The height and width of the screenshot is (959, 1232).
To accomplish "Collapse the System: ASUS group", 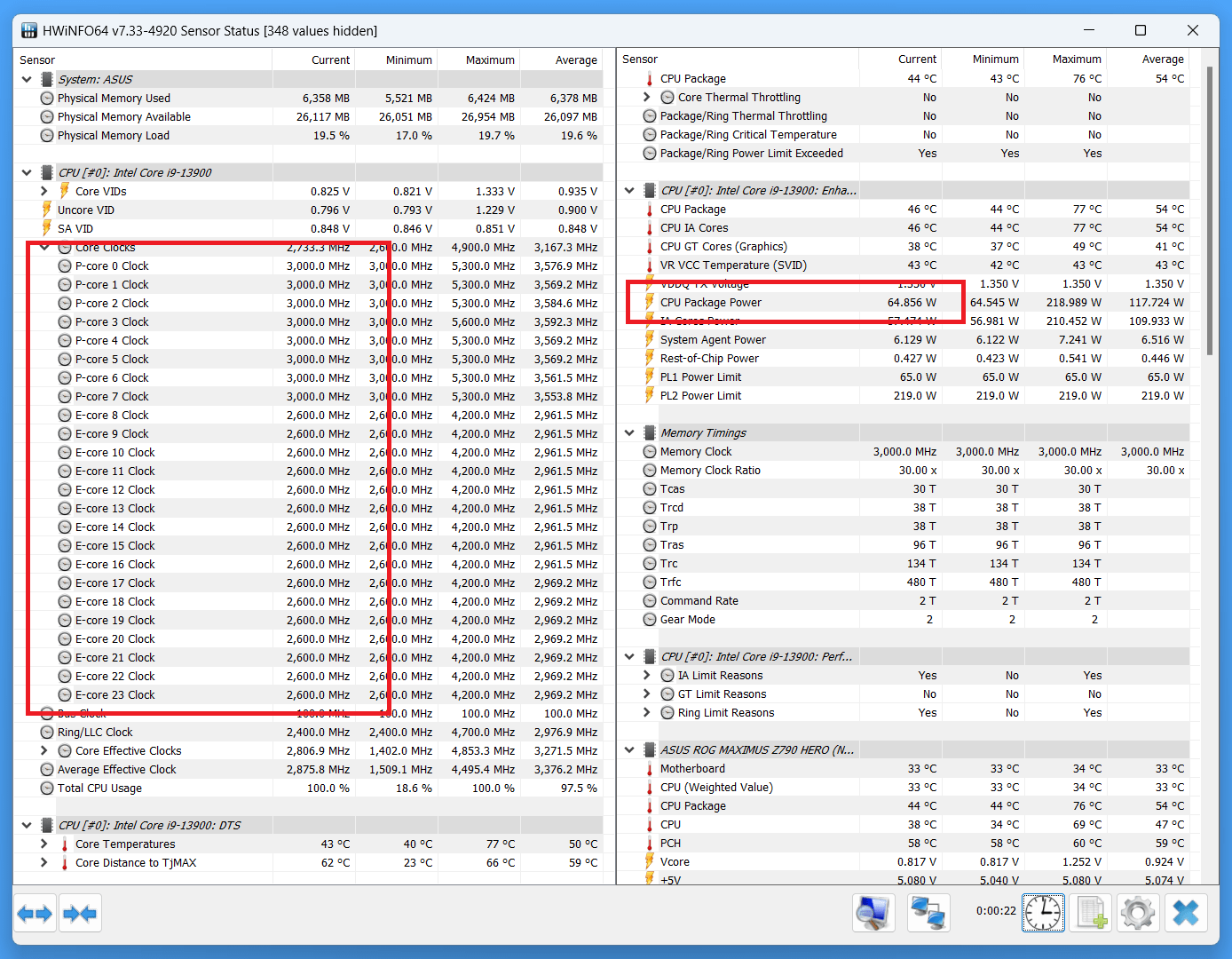I will (x=27, y=80).
